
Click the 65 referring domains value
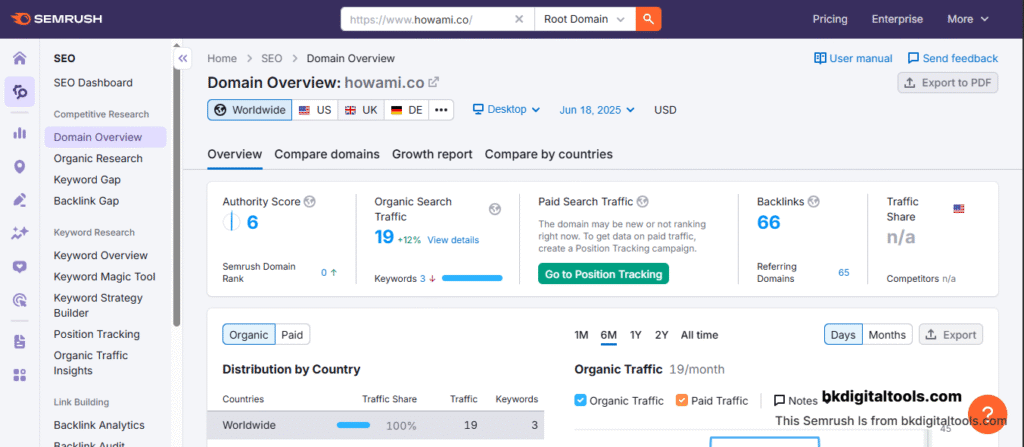click(x=844, y=273)
